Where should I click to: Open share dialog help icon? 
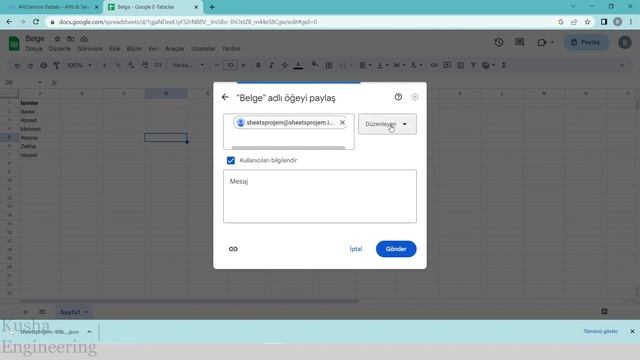(398, 97)
